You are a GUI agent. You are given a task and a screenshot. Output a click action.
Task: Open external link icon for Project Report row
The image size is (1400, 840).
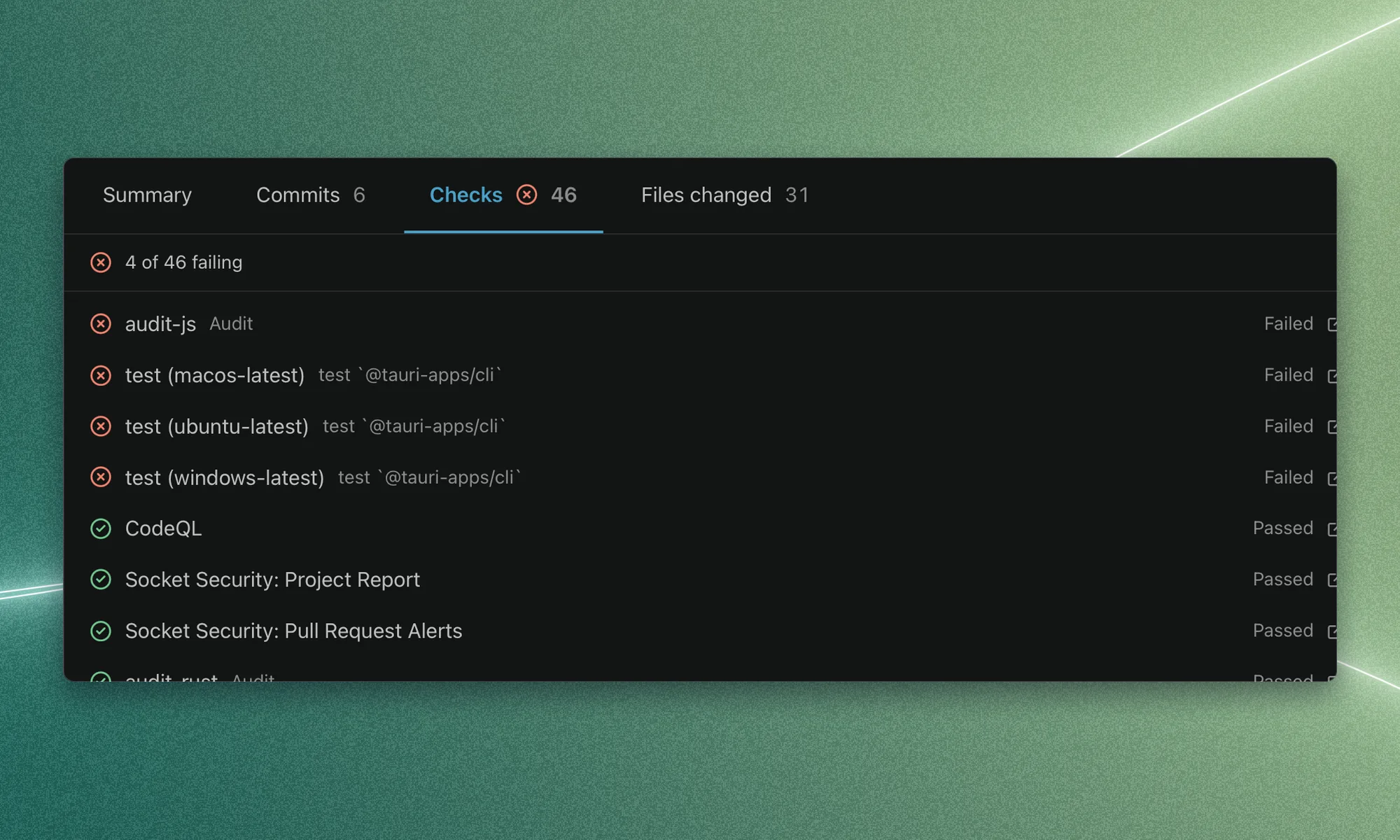click(1332, 580)
